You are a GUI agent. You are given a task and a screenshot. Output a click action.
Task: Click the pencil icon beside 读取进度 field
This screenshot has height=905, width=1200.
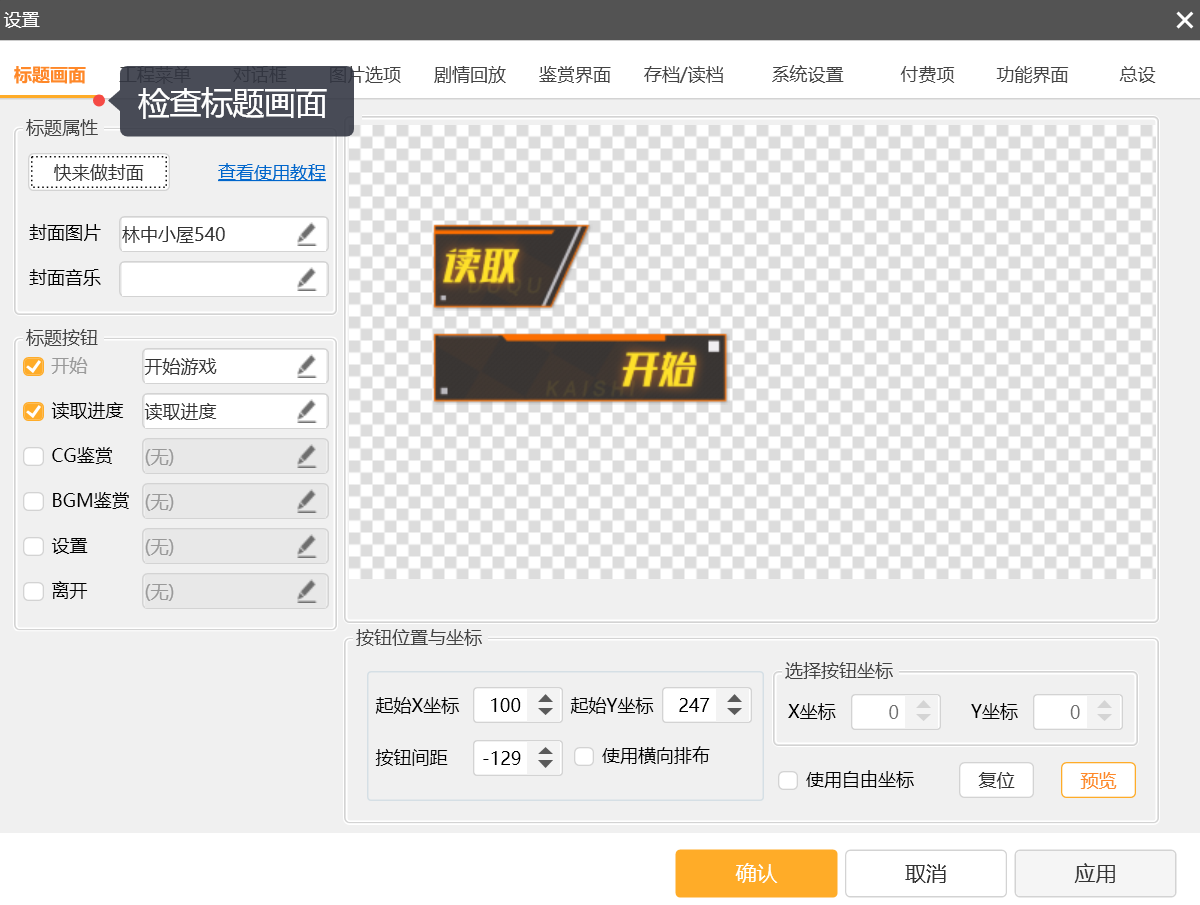pyautogui.click(x=306, y=412)
